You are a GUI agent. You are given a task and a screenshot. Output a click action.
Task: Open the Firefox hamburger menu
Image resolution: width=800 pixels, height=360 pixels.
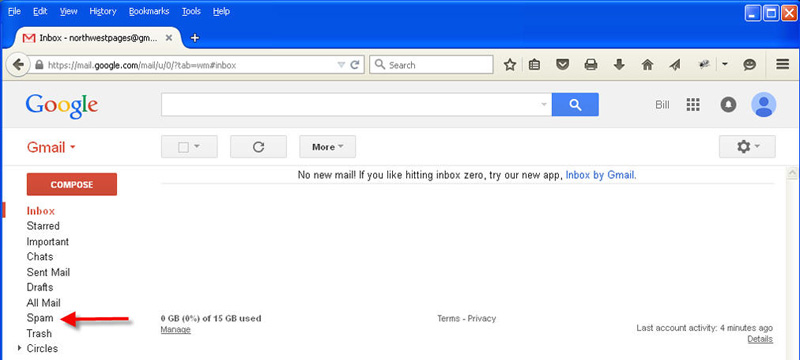coord(783,64)
